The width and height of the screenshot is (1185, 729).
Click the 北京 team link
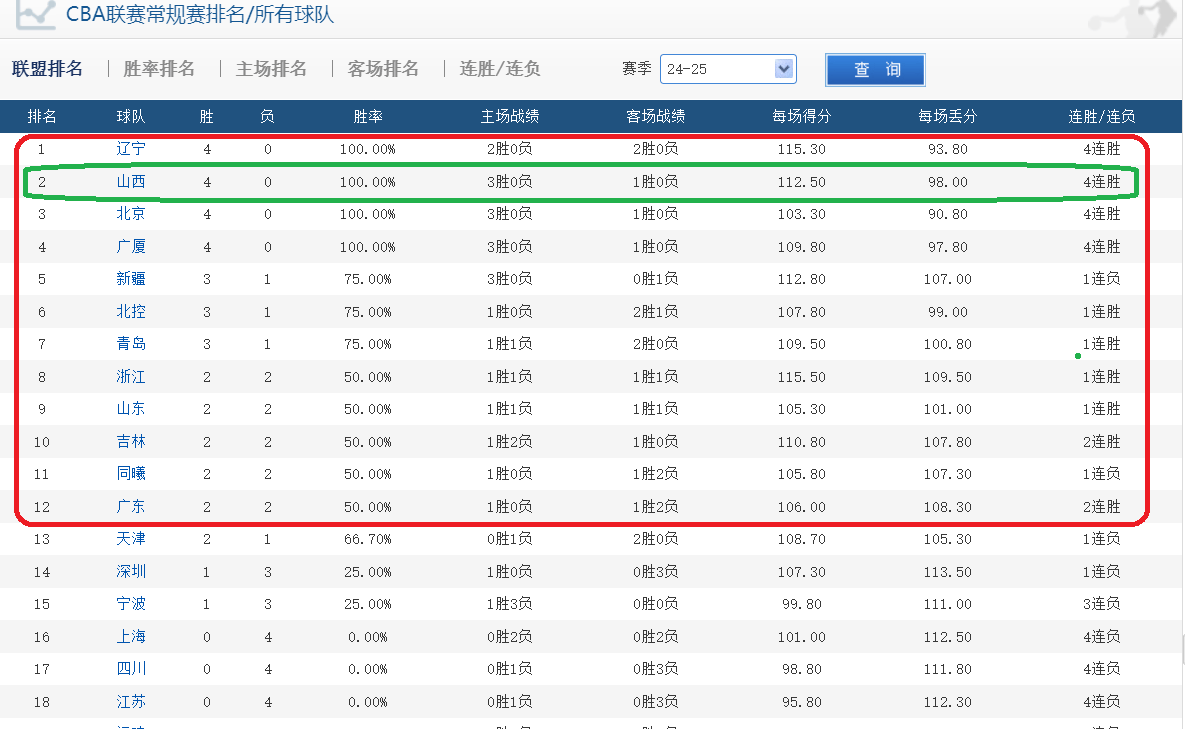click(x=131, y=214)
